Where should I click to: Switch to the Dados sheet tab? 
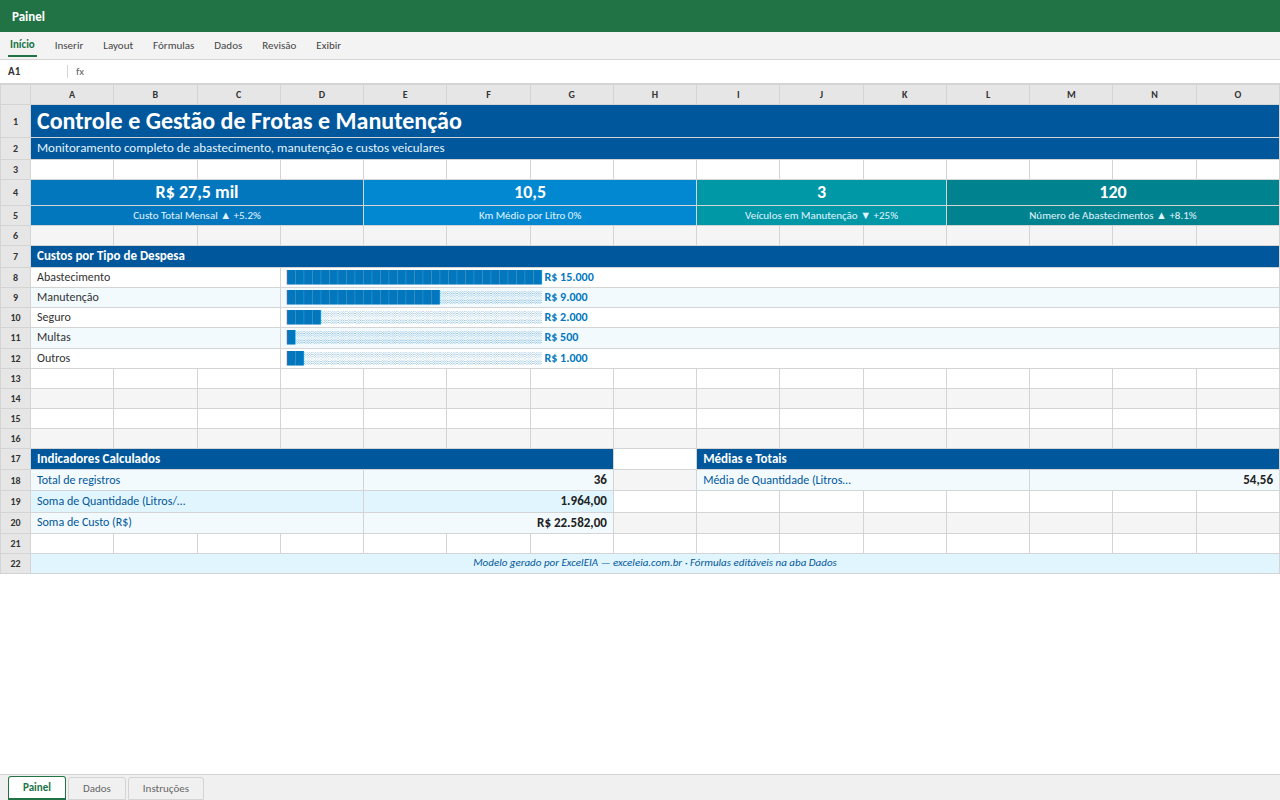pyautogui.click(x=97, y=789)
